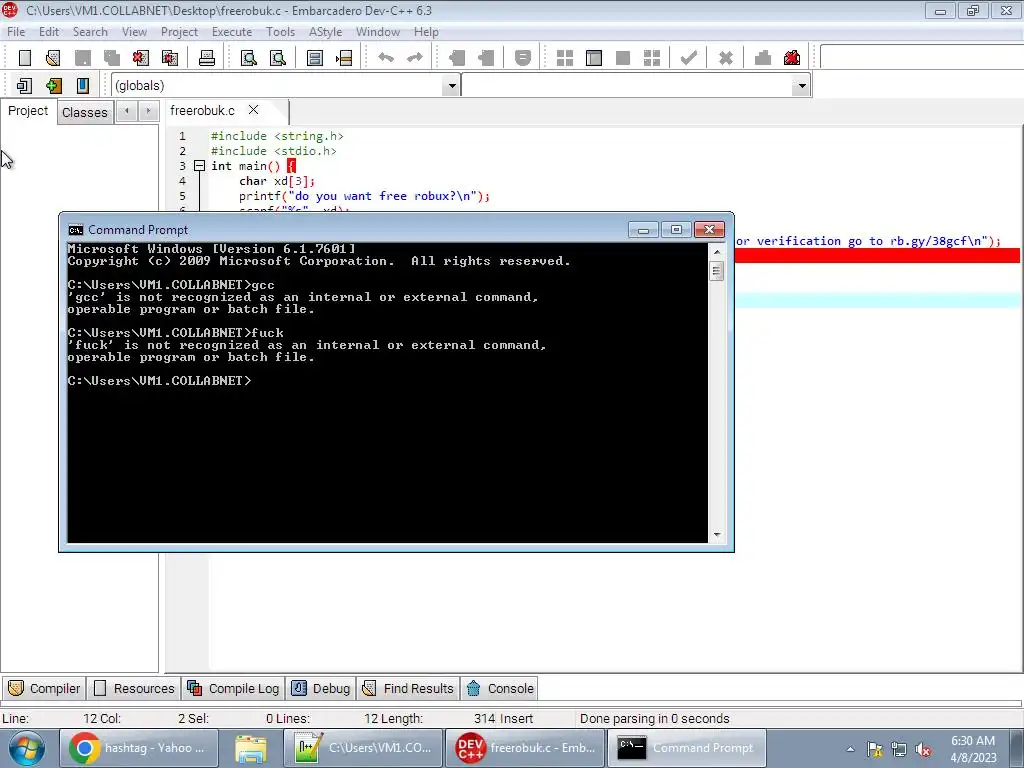Click the Indent toolbar icon
Screen dimensions: 1024x768
pos(457,58)
